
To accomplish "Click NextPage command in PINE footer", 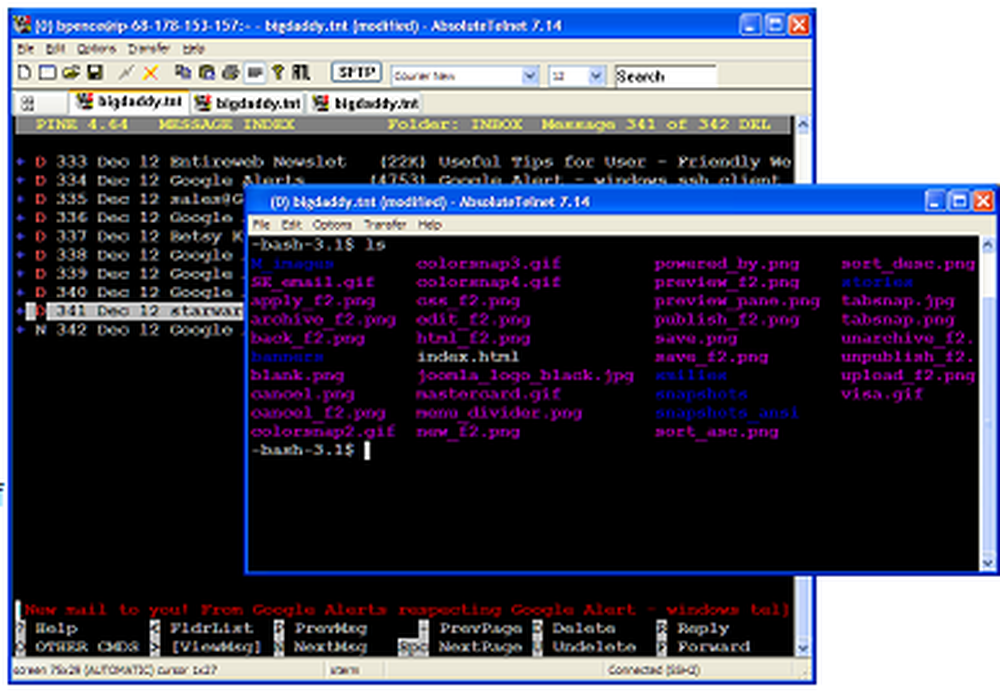I will (481, 647).
